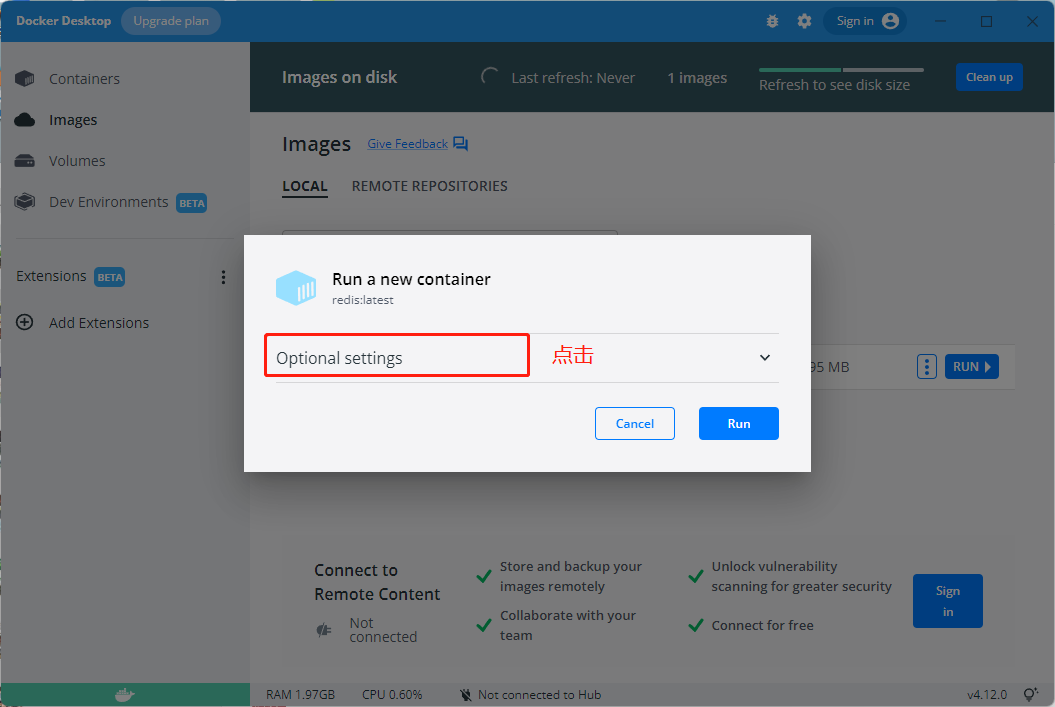This screenshot has width=1055, height=707.
Task: Click the disk size progress bar
Action: coord(841,69)
